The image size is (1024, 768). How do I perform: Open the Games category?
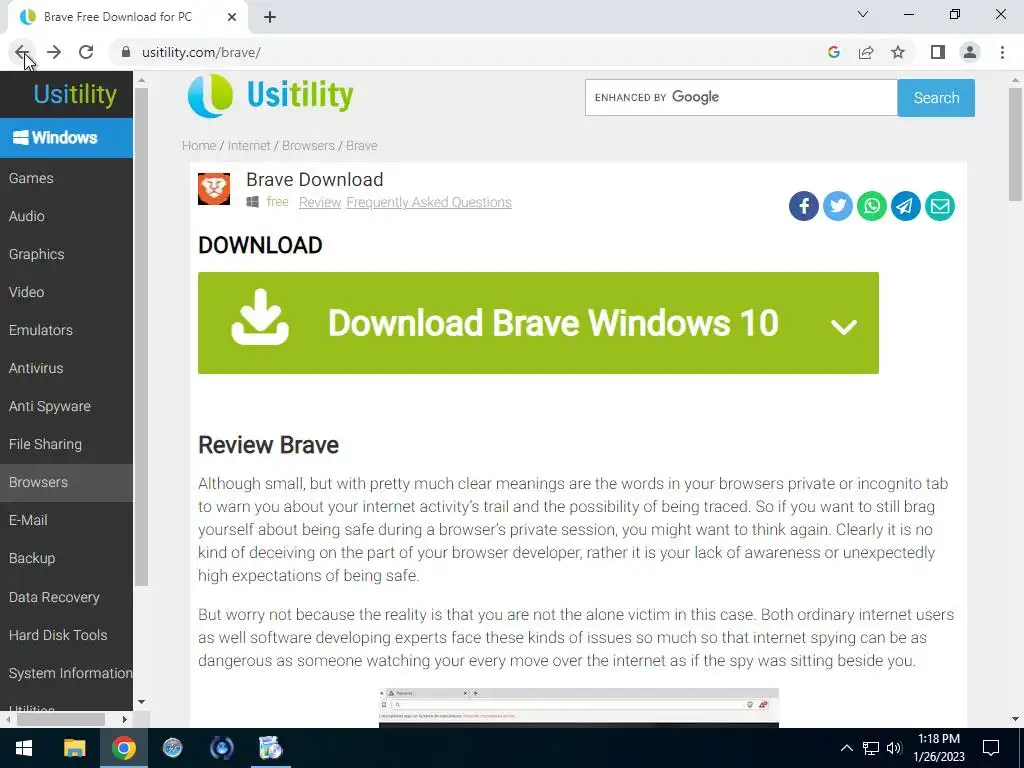tap(66, 178)
